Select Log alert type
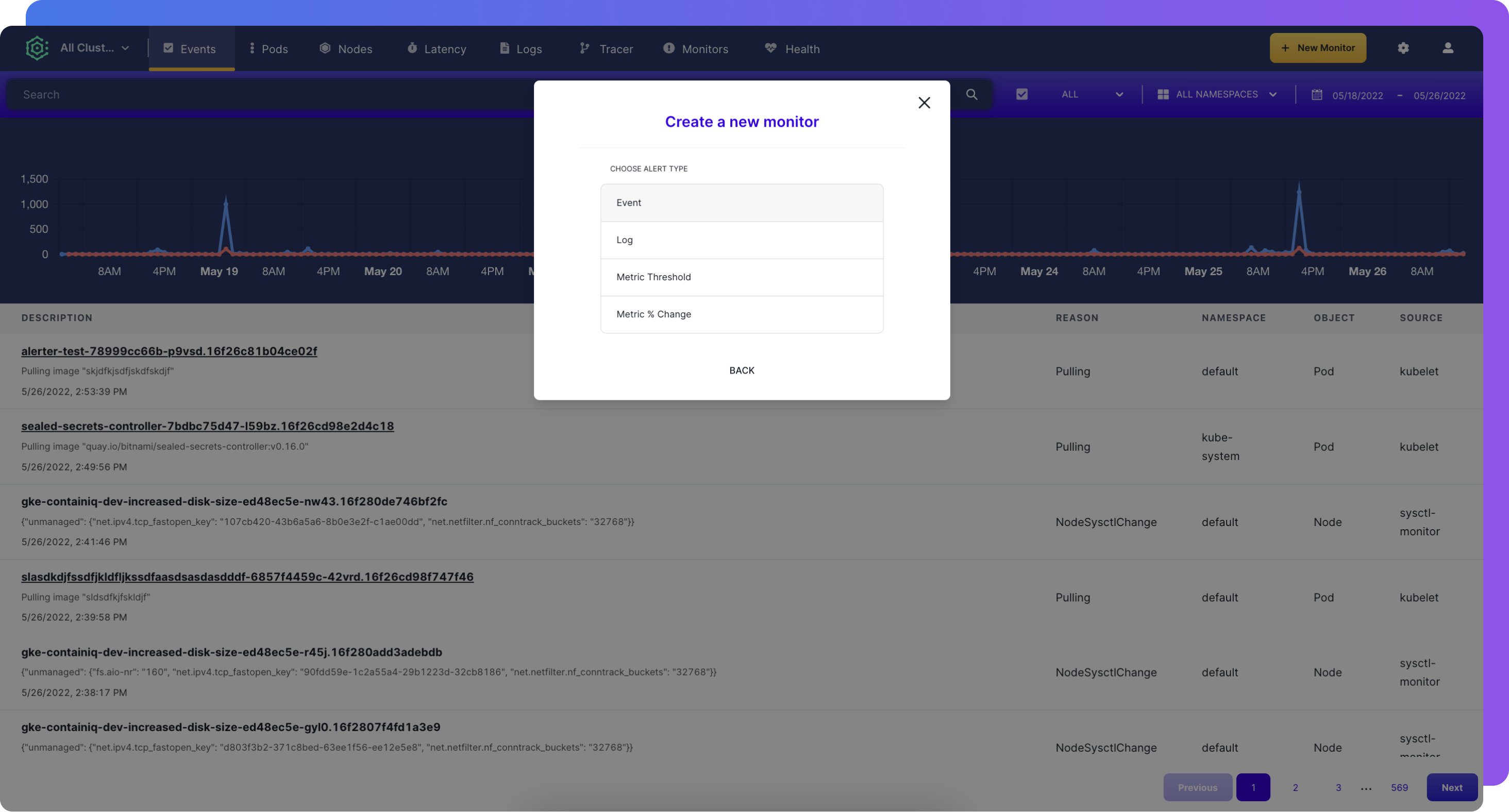The height and width of the screenshot is (812, 1509). click(x=742, y=240)
